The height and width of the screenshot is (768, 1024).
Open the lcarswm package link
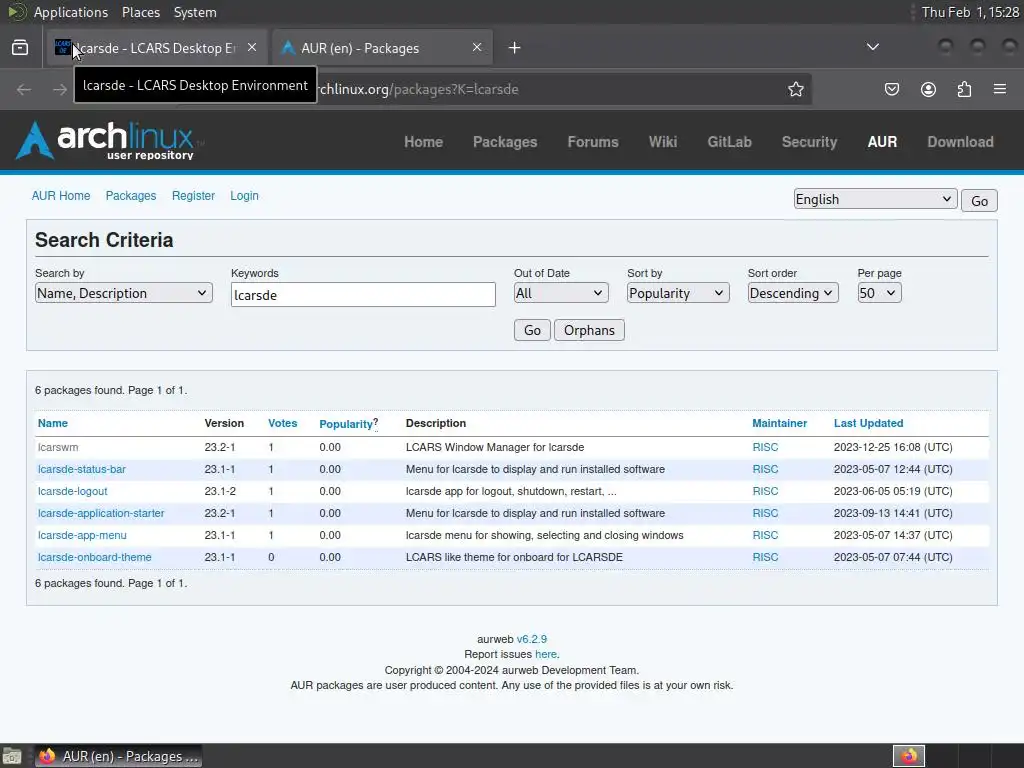tap(58, 447)
